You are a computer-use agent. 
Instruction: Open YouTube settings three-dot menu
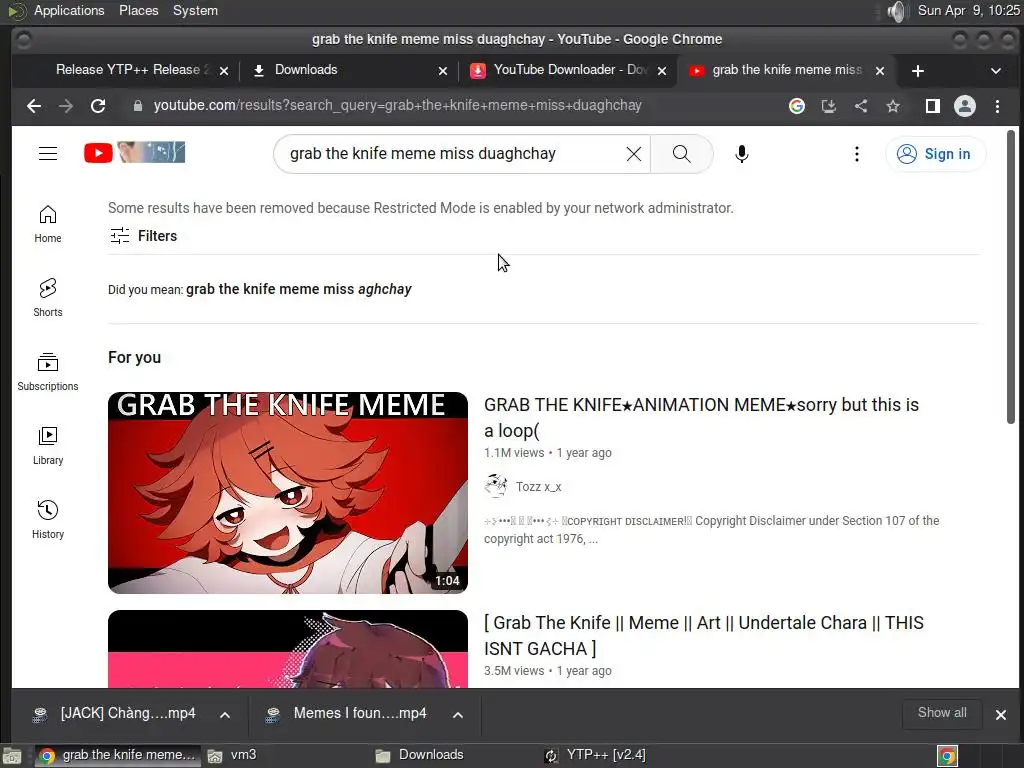856,154
